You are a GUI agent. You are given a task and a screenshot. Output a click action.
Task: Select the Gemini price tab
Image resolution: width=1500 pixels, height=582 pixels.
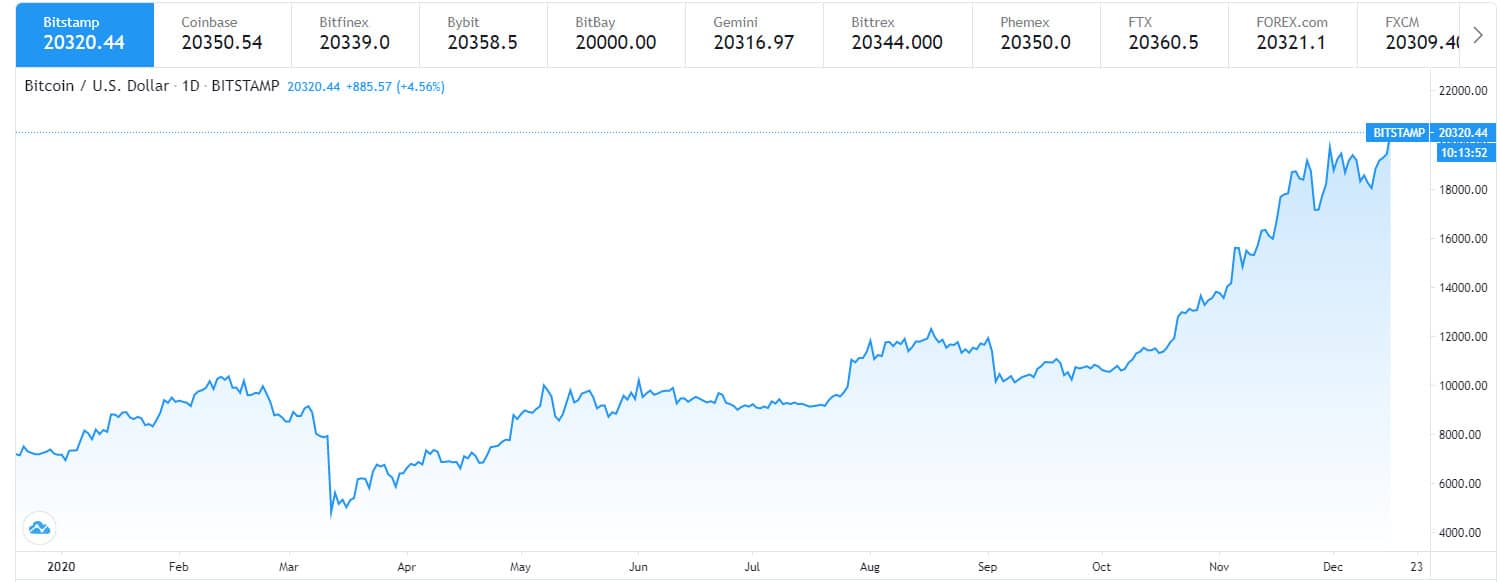click(753, 34)
